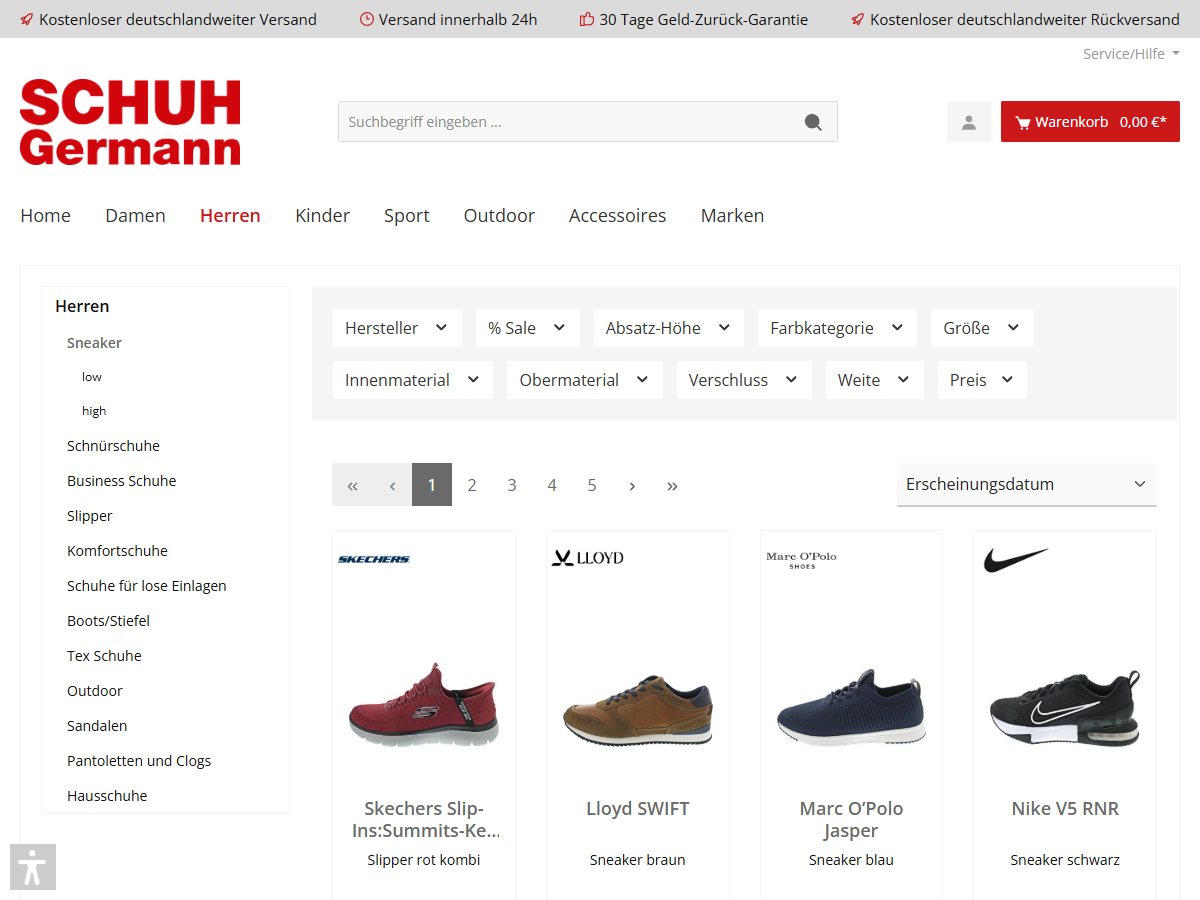Open the Kinder category

[322, 215]
